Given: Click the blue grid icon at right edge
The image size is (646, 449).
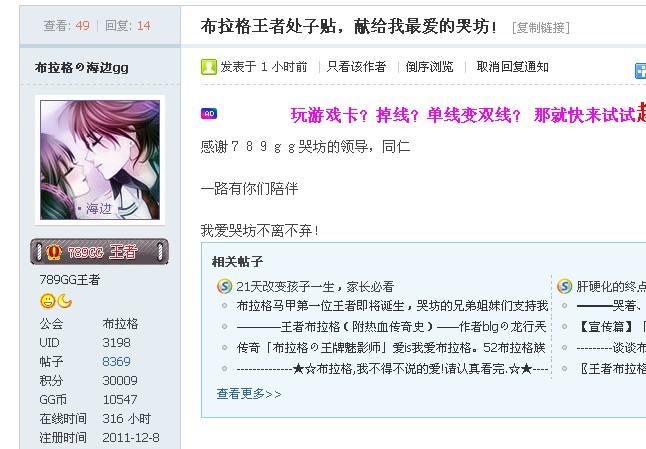Looking at the screenshot, I should pyautogui.click(x=640, y=71).
